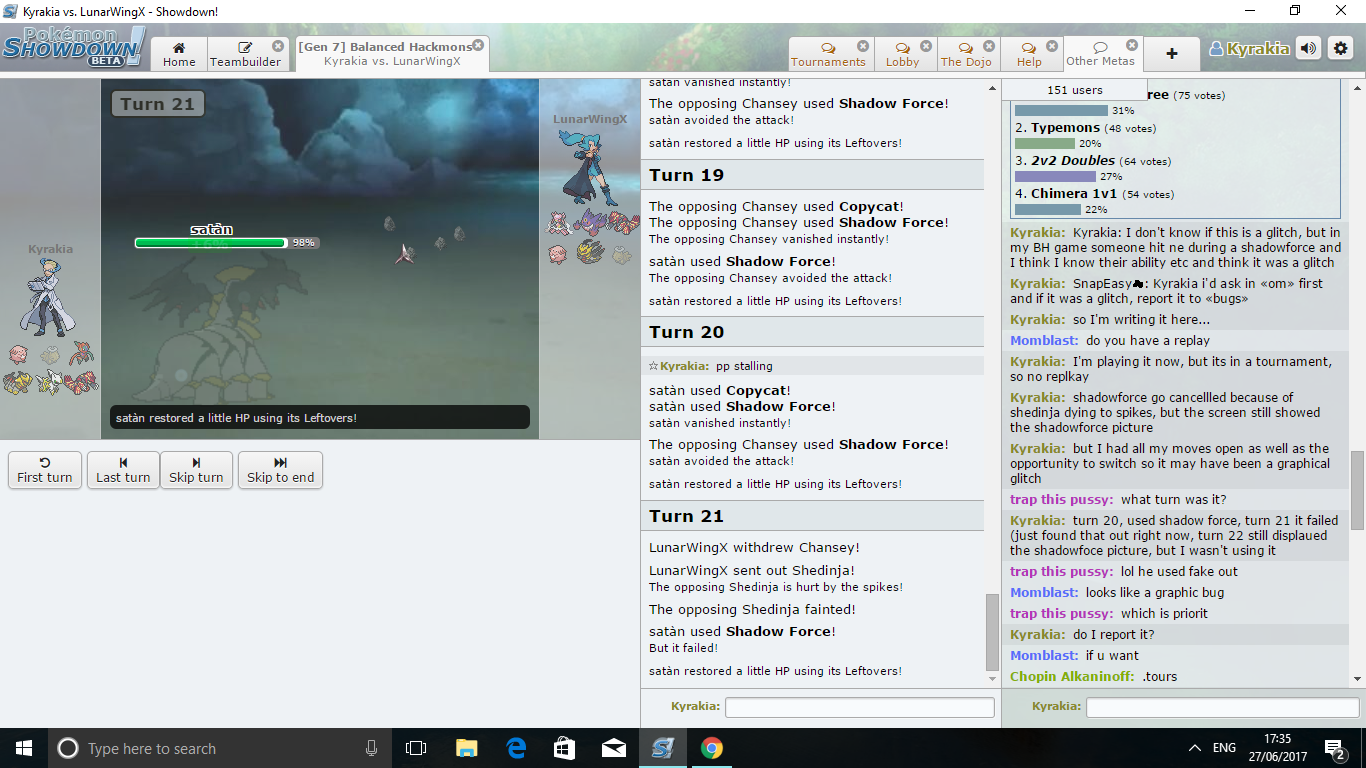1366x768 pixels.
Task: Switch to The Dojo room tab
Action: point(966,54)
